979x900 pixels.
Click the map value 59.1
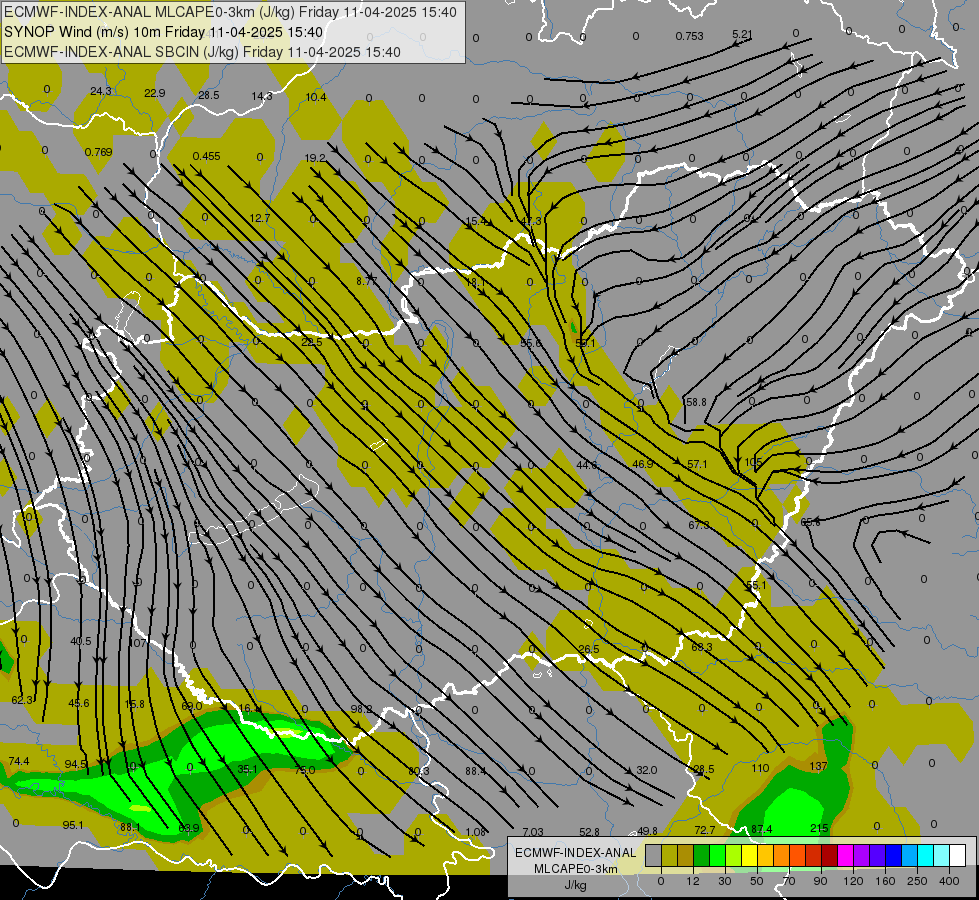(x=585, y=343)
